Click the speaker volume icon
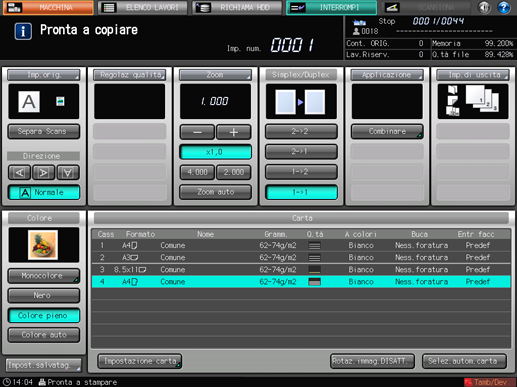517x387 pixels. click(x=484, y=7)
